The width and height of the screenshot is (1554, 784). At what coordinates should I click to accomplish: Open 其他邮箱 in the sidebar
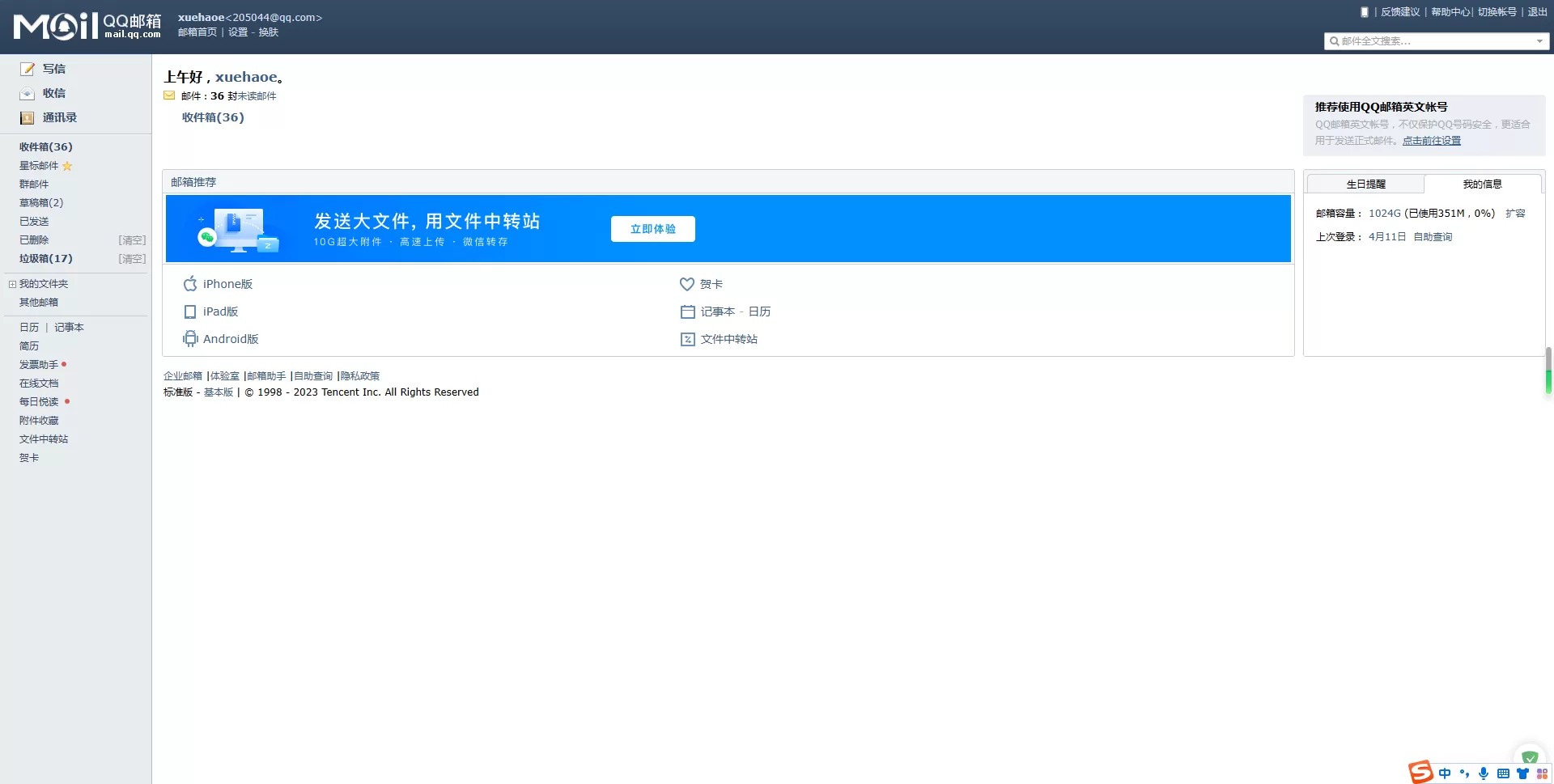tap(39, 303)
